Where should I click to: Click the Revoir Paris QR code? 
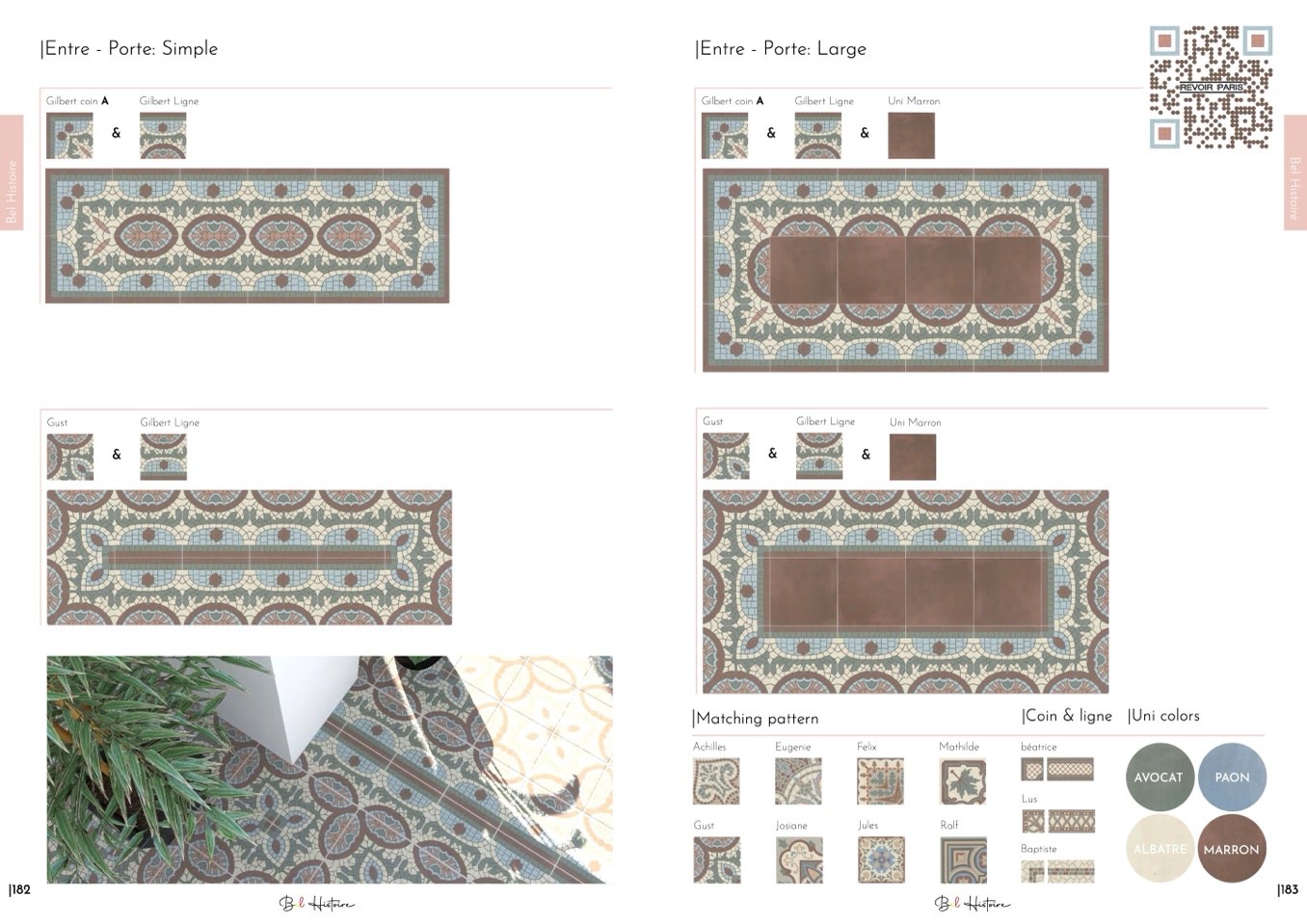[x=1211, y=88]
